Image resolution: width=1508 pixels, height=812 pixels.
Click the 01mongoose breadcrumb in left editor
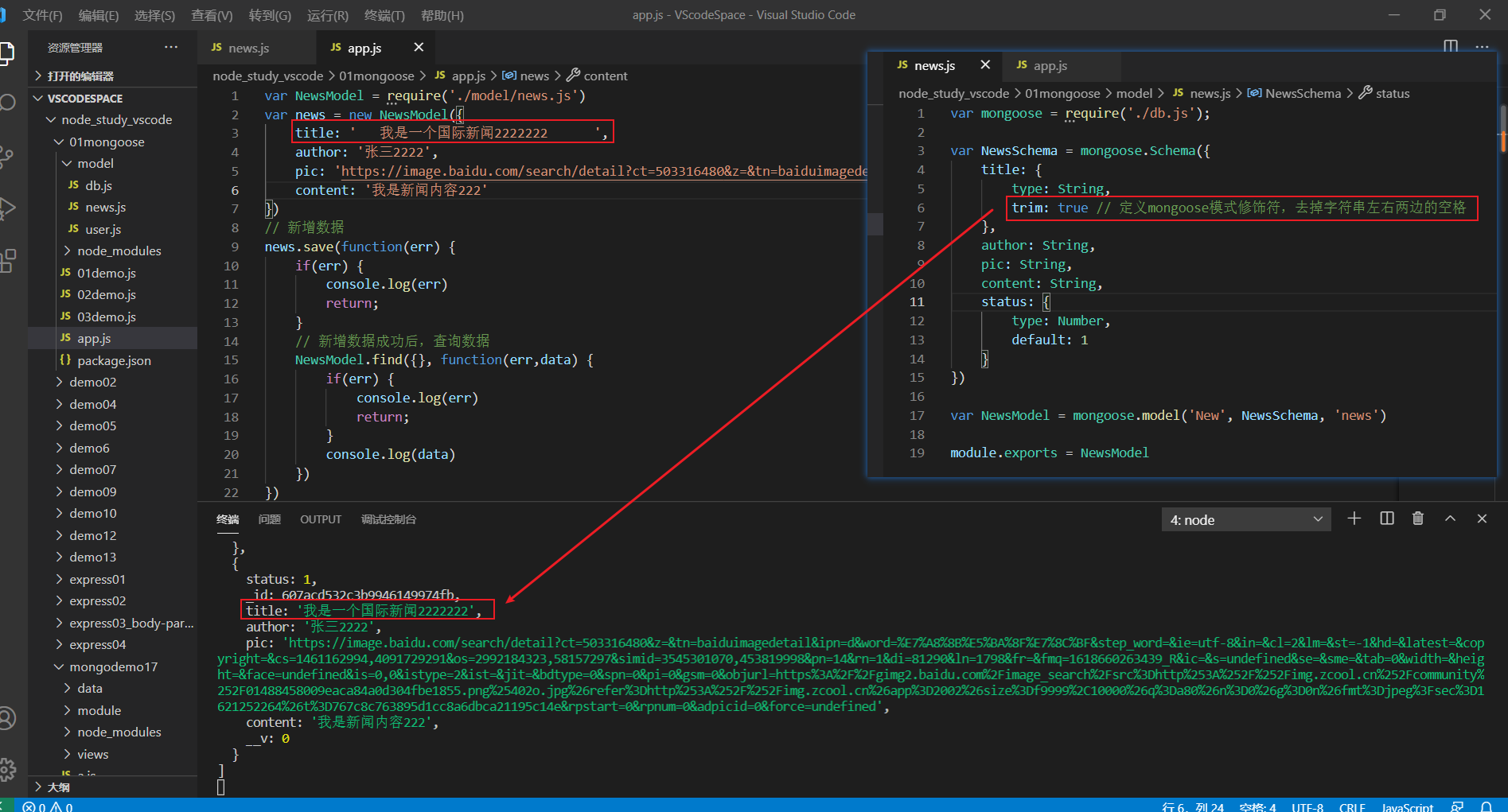376,76
